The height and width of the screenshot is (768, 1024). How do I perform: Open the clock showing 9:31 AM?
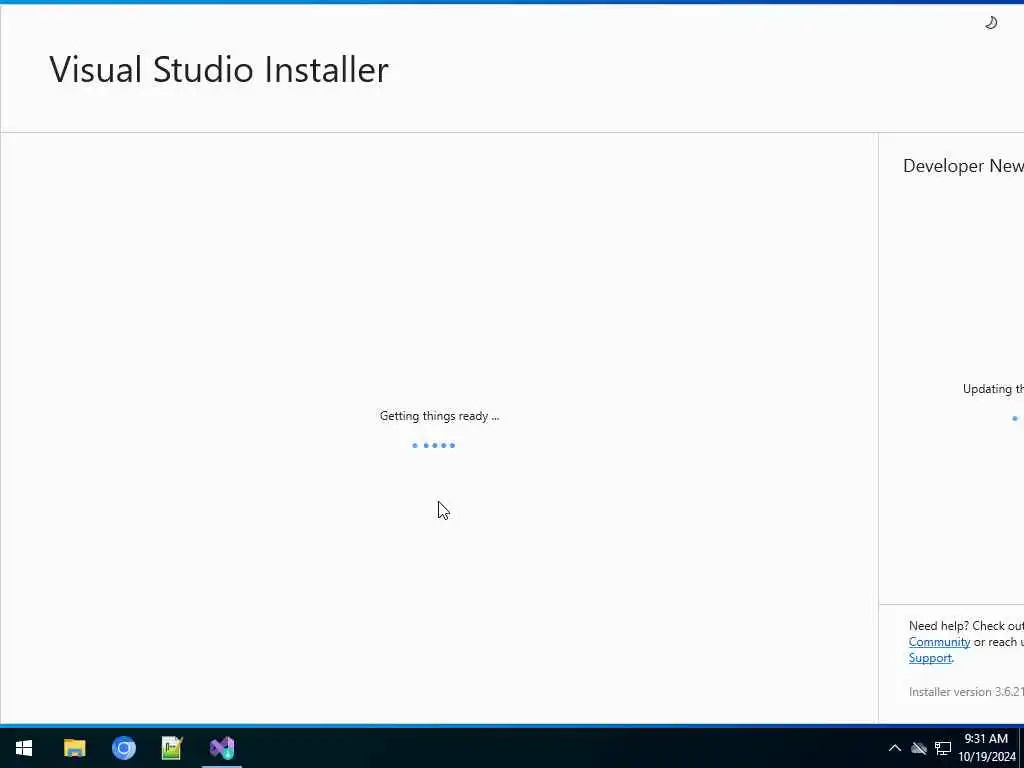(986, 739)
